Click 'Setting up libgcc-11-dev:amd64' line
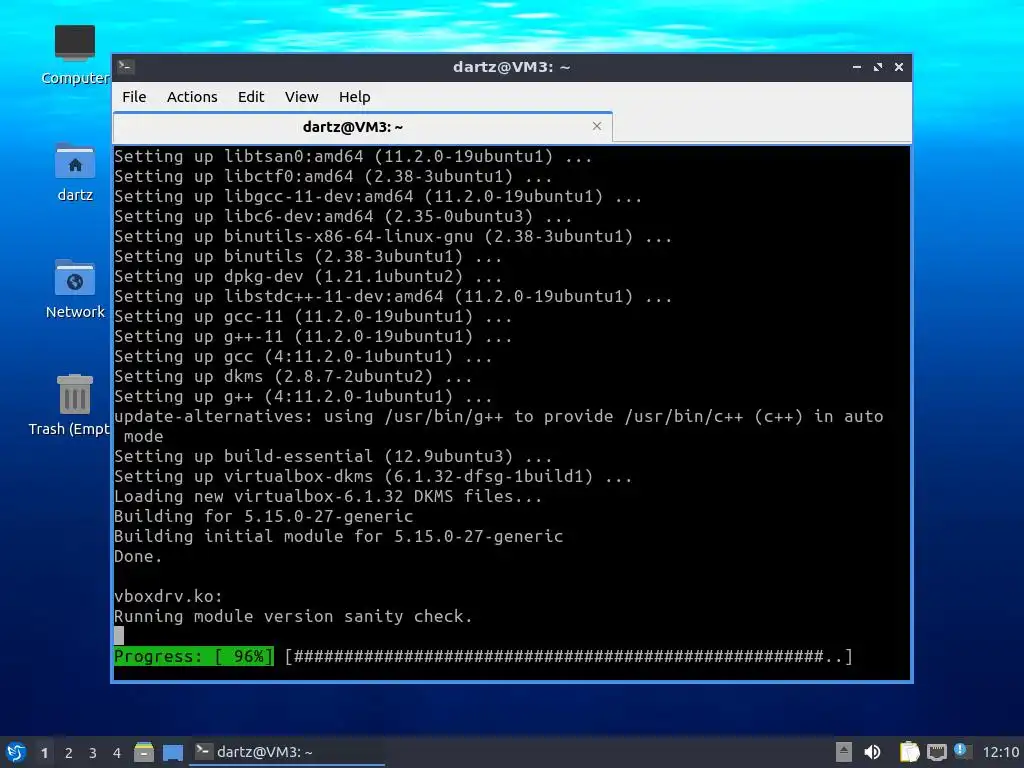Image resolution: width=1024 pixels, height=768 pixels. [378, 197]
